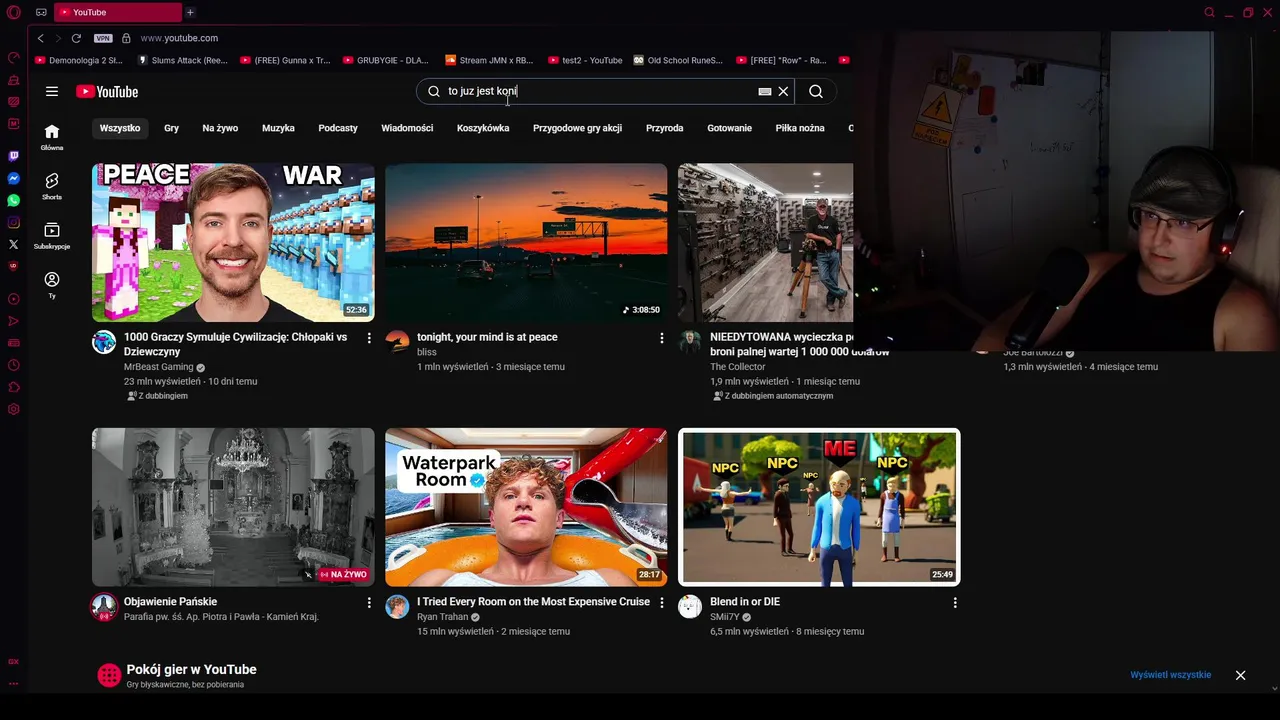The height and width of the screenshot is (720, 1280).
Task: Open Shorts in the YouTube sidebar
Action: (x=52, y=186)
